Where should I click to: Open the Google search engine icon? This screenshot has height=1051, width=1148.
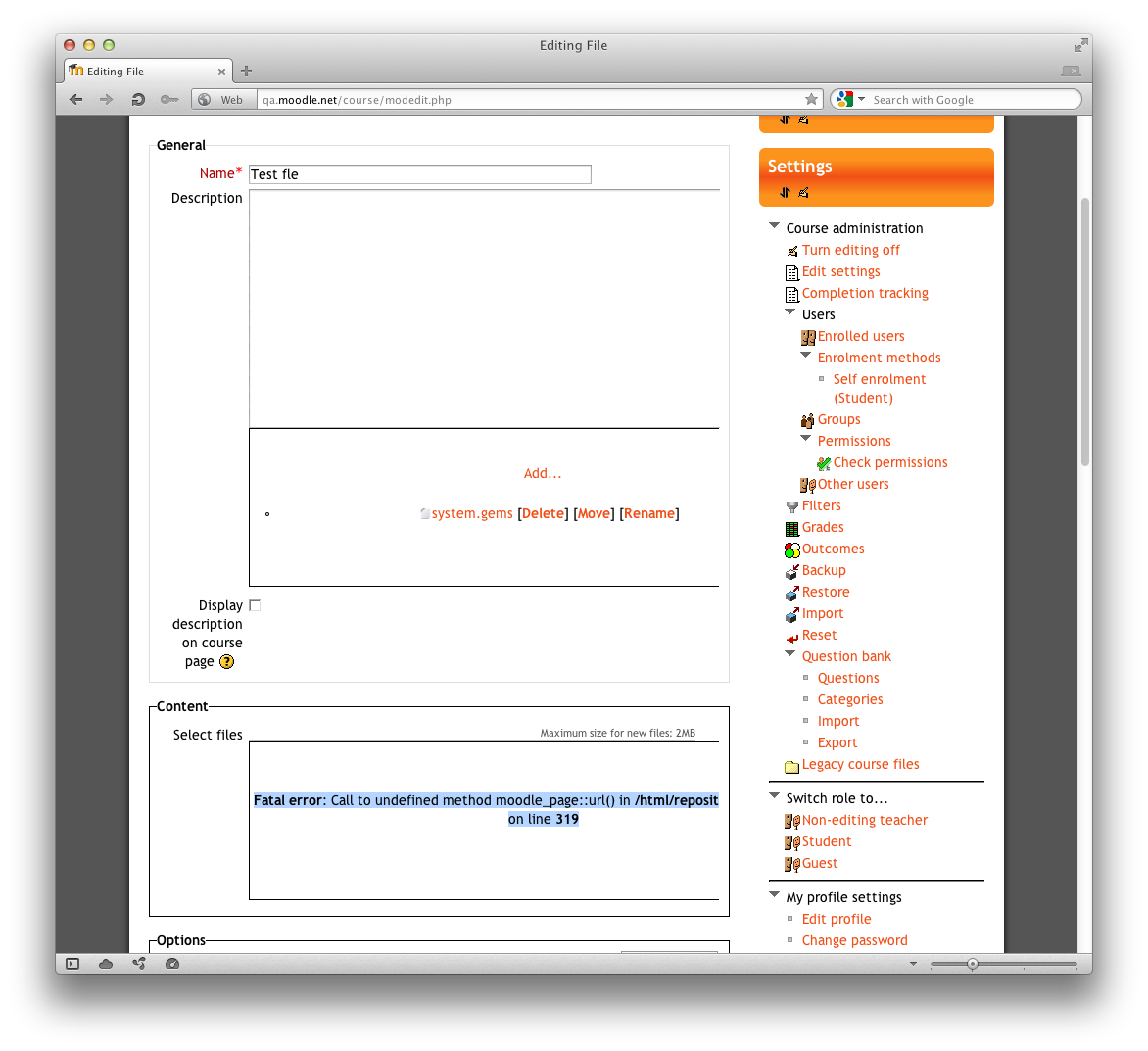click(x=845, y=99)
